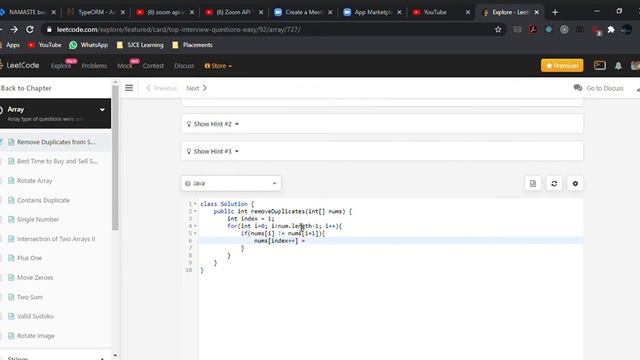The height and width of the screenshot is (360, 640).
Task: Open the Contest navigation item
Action: tap(153, 66)
